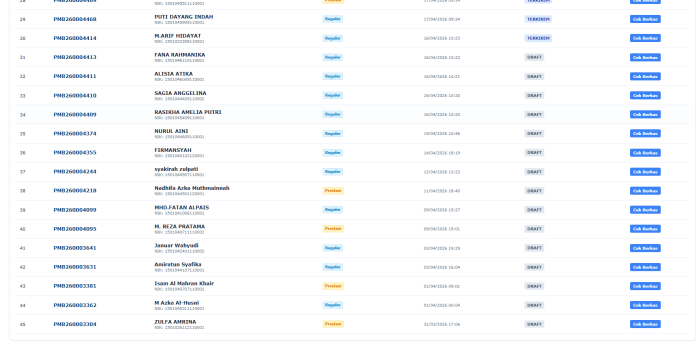Open registration number PMB260003362
The width and height of the screenshot is (700, 360).
click(75, 305)
